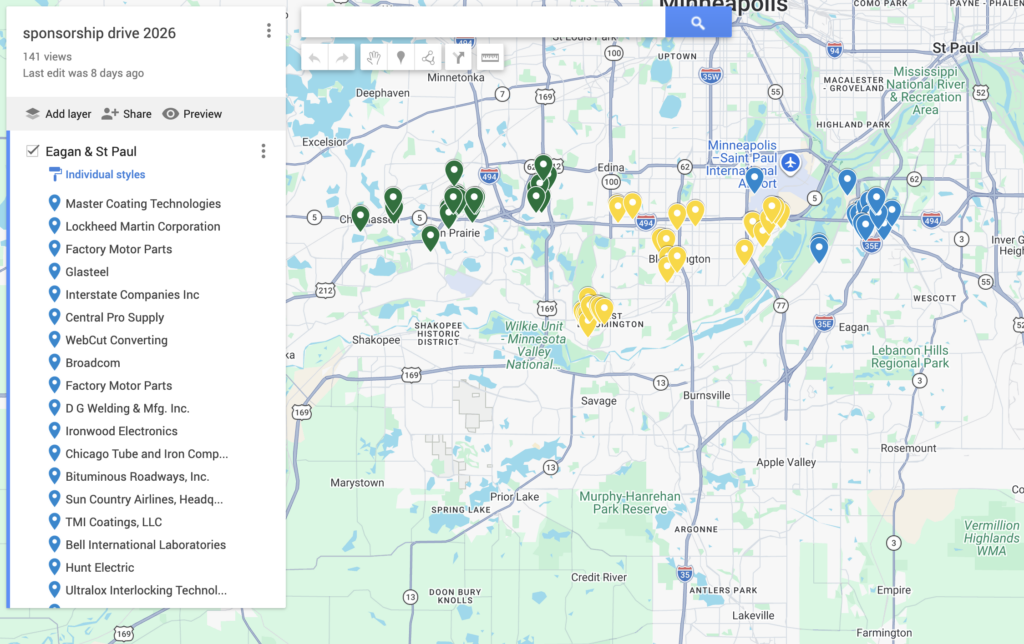
Task: Click the sponsorship drive 2026 map title
Action: coord(99,33)
